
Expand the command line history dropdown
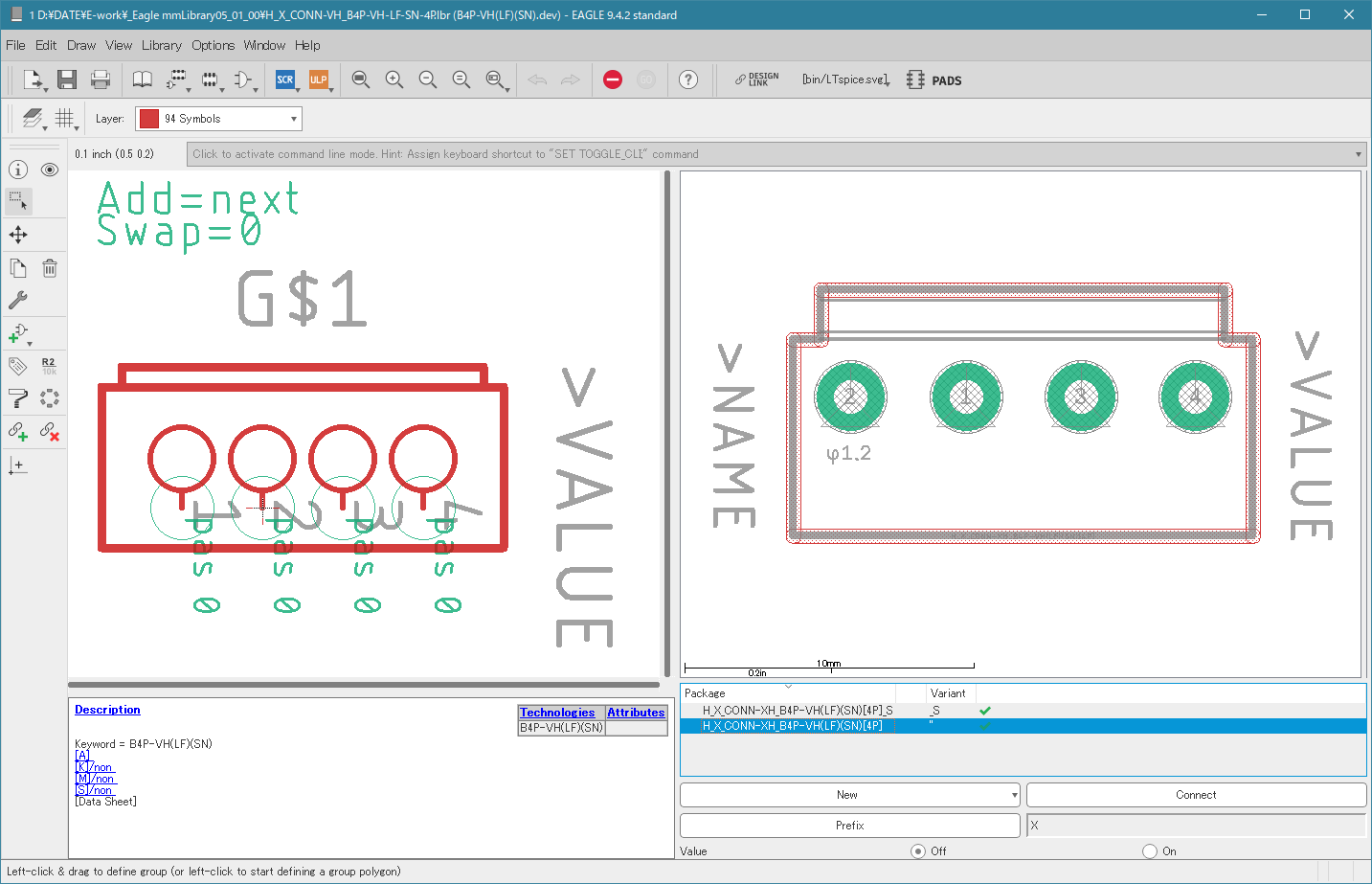pos(1358,154)
